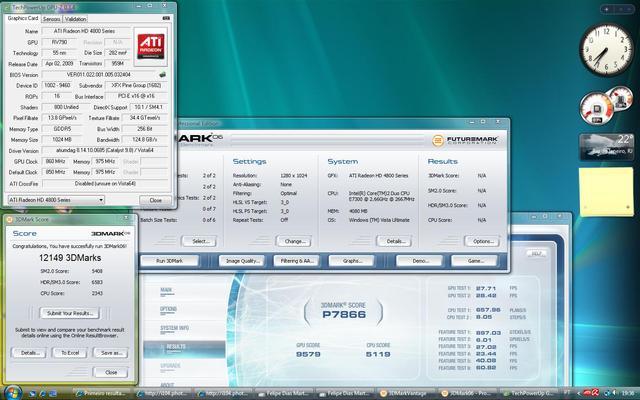Close the 3DMark Score dialog via Close button

(x=111, y=372)
